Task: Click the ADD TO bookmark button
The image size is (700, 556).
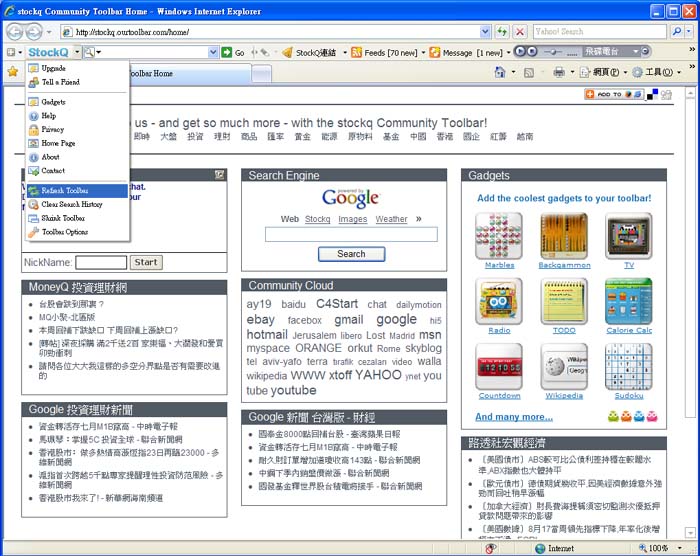Action: pos(615,94)
